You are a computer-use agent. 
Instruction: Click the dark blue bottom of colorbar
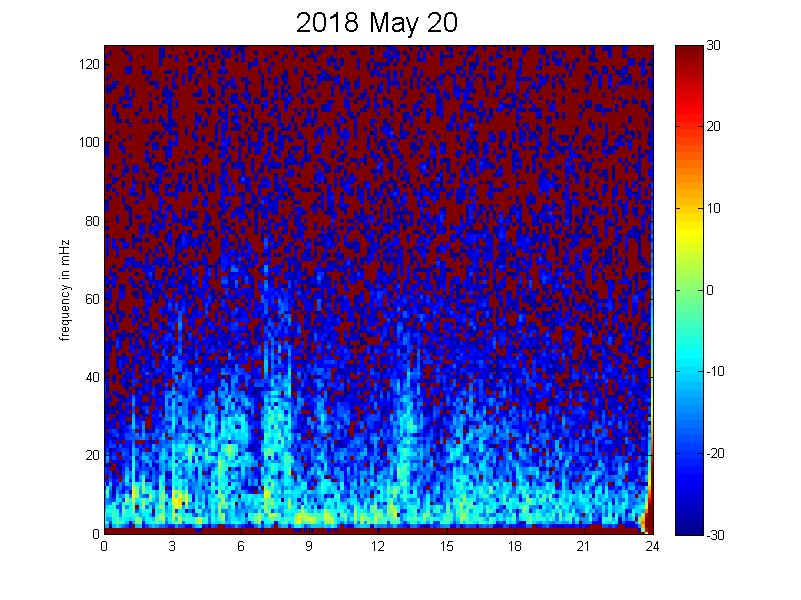point(689,526)
